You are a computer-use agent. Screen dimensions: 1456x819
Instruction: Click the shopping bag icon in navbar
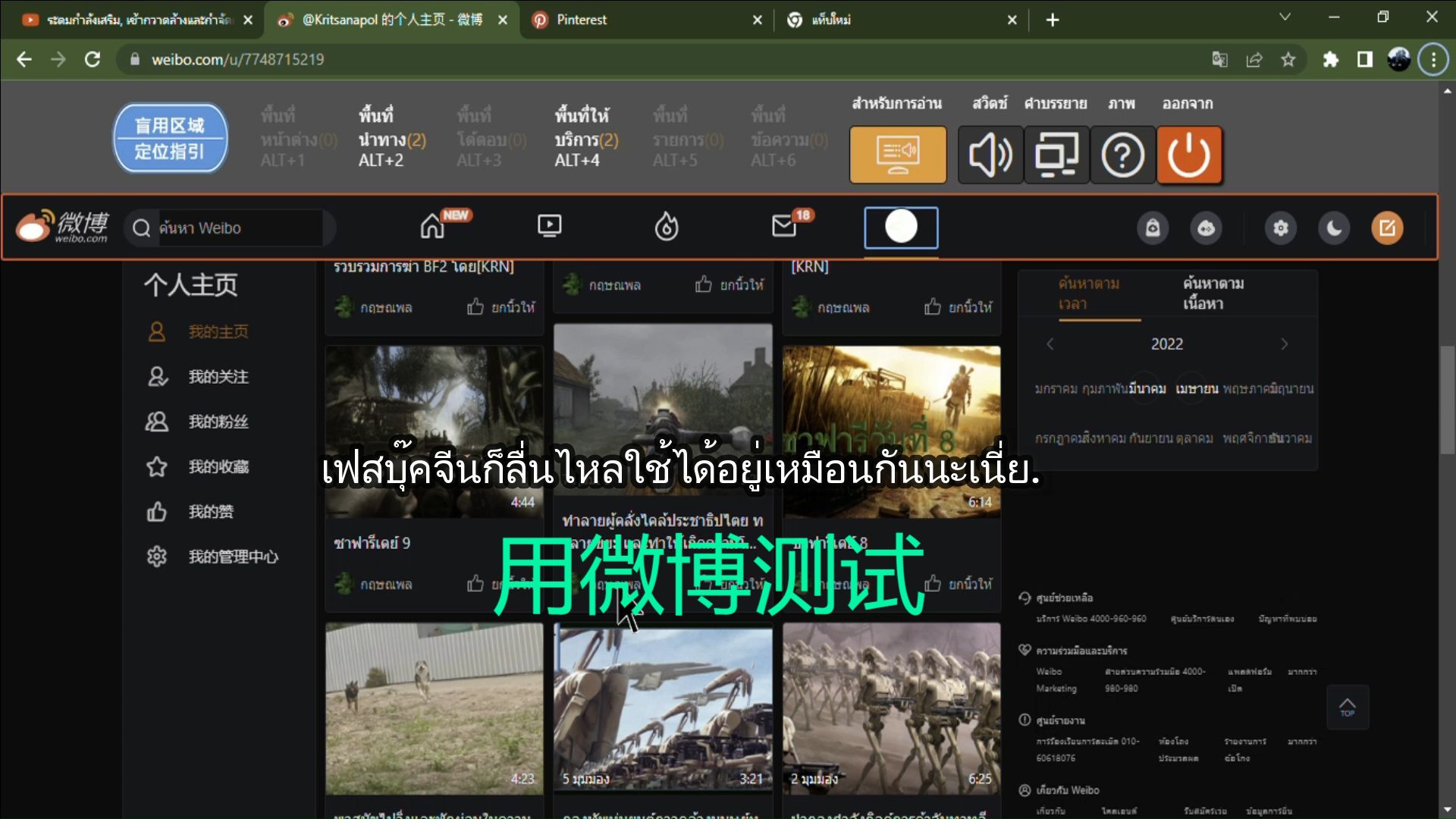(x=1152, y=227)
